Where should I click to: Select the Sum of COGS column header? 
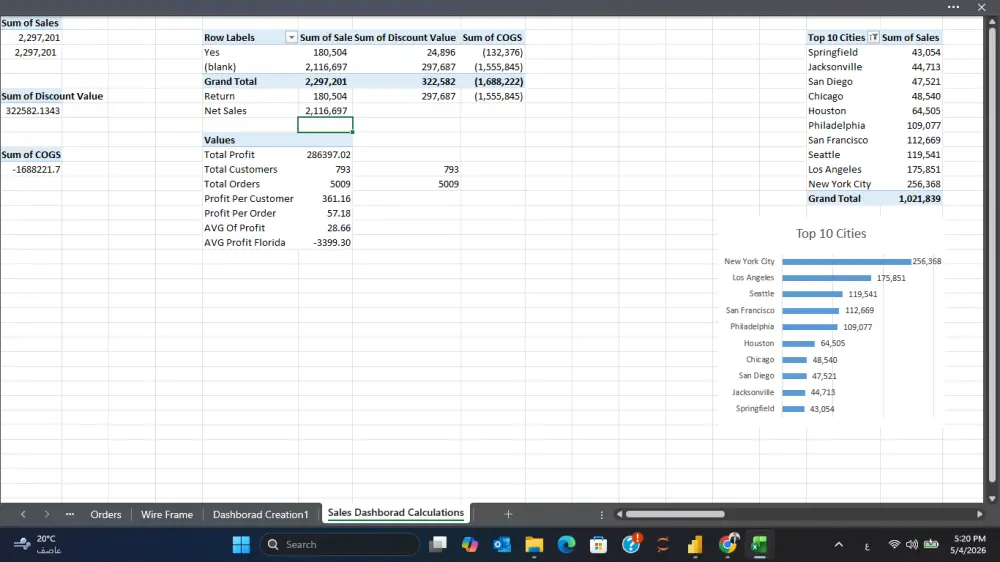coord(492,38)
